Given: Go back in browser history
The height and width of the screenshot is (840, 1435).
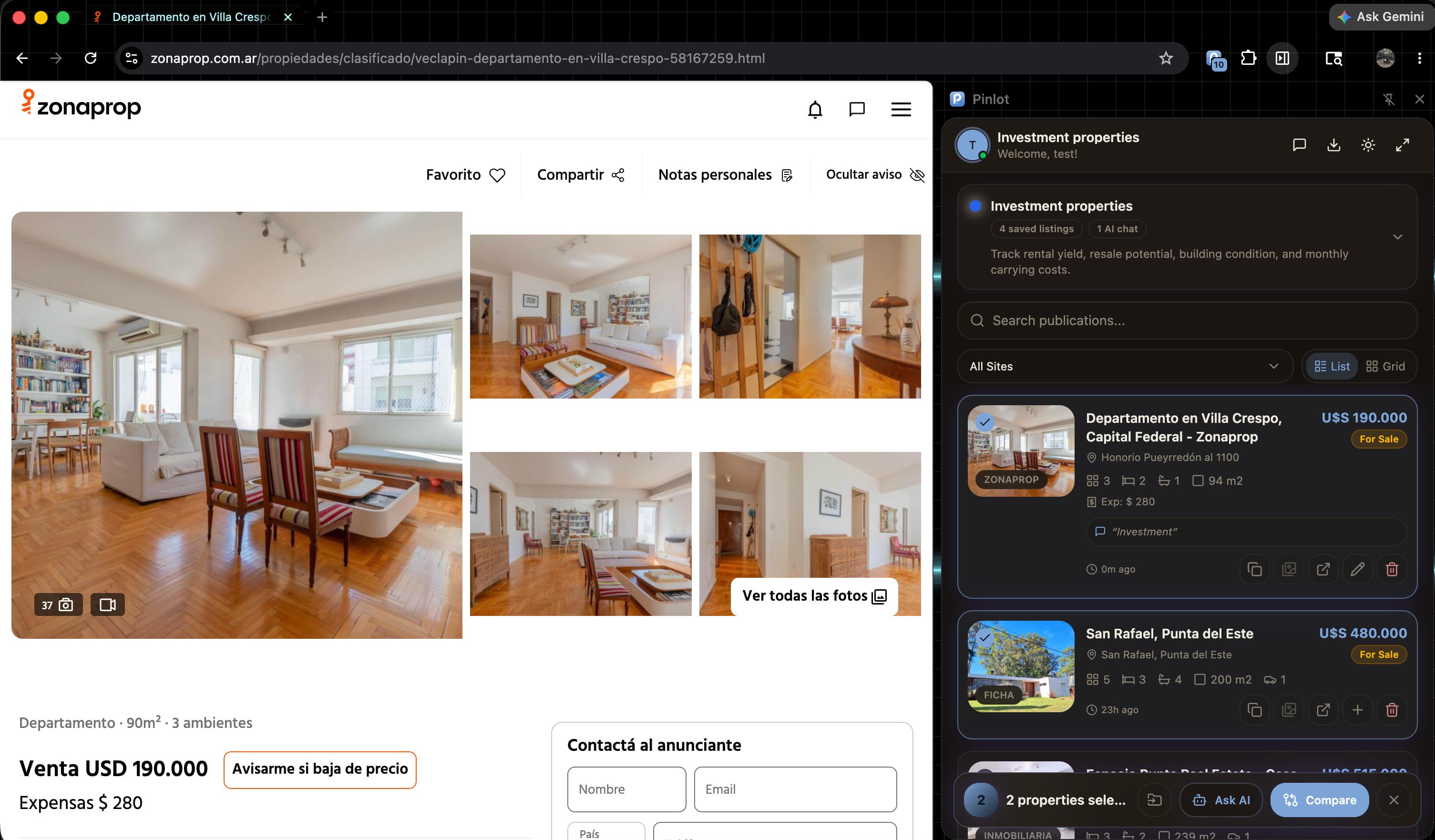Looking at the screenshot, I should pos(21,58).
